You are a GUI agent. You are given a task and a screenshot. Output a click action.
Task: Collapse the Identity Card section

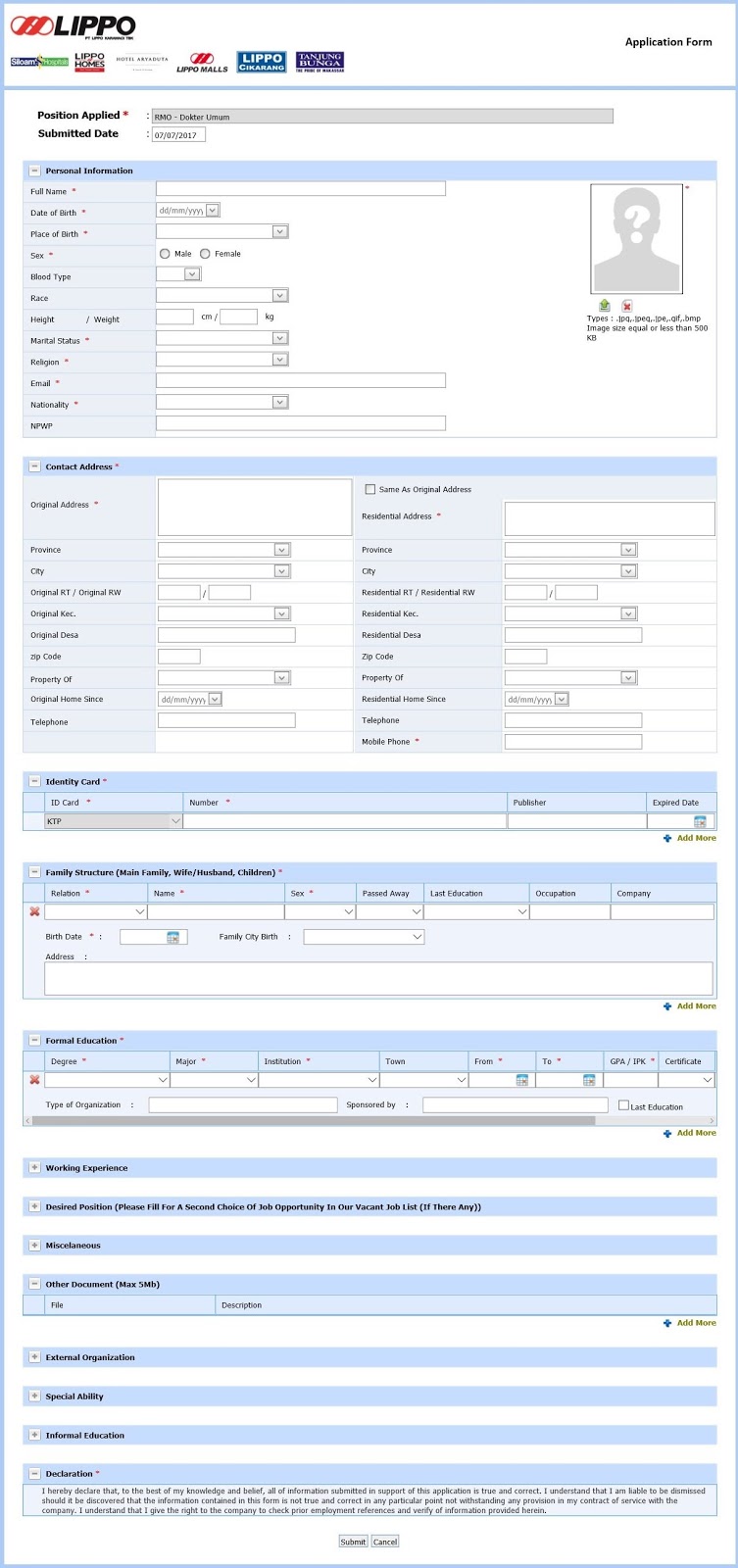[x=34, y=782]
